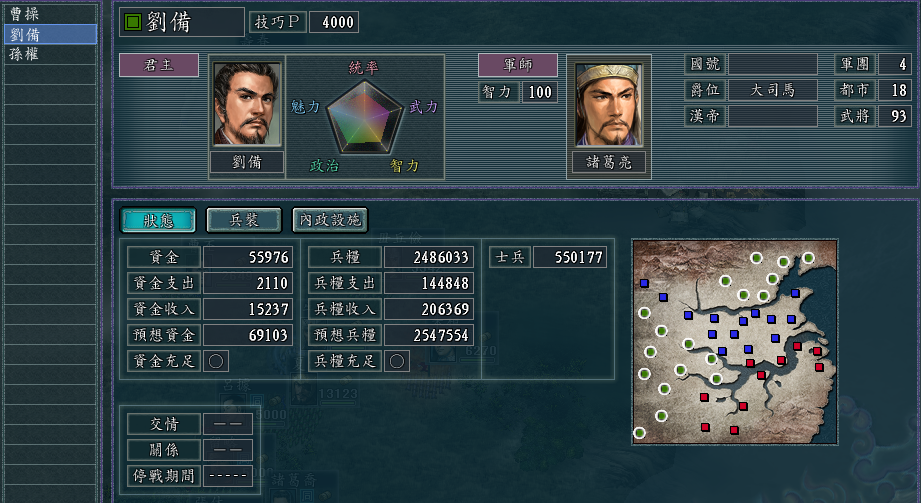This screenshot has height=503, width=921.
Task: Click the 軍師 strategist label button
Action: 517,65
